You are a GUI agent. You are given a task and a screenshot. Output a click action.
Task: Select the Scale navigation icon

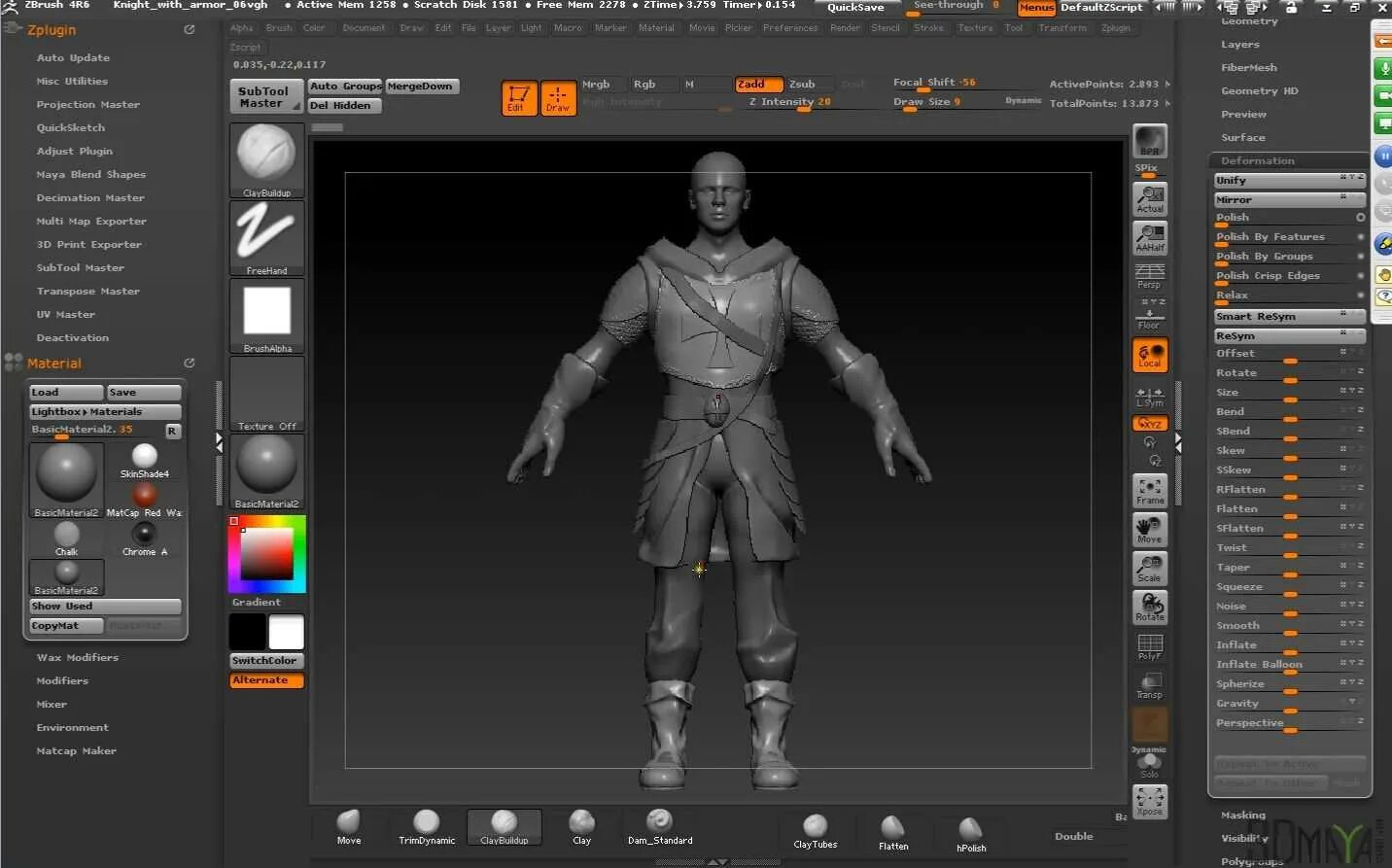1150,569
